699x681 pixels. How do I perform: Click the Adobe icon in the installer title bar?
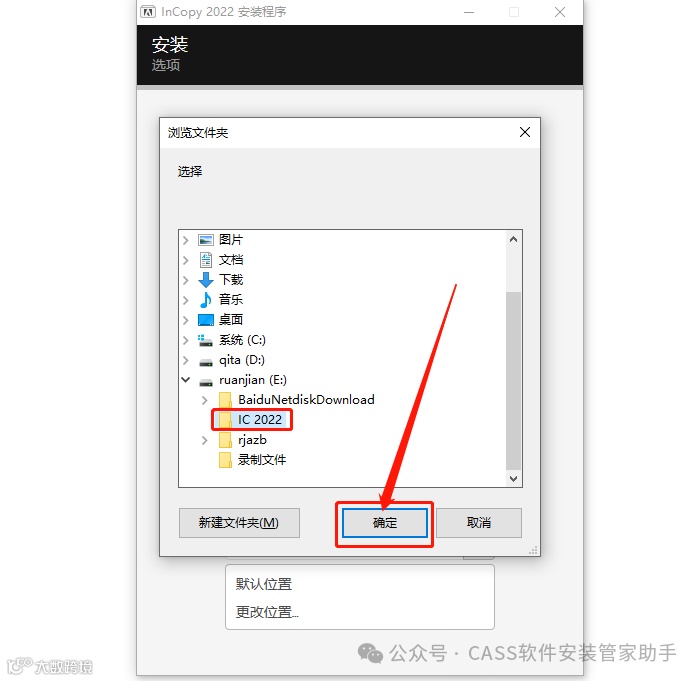point(148,12)
